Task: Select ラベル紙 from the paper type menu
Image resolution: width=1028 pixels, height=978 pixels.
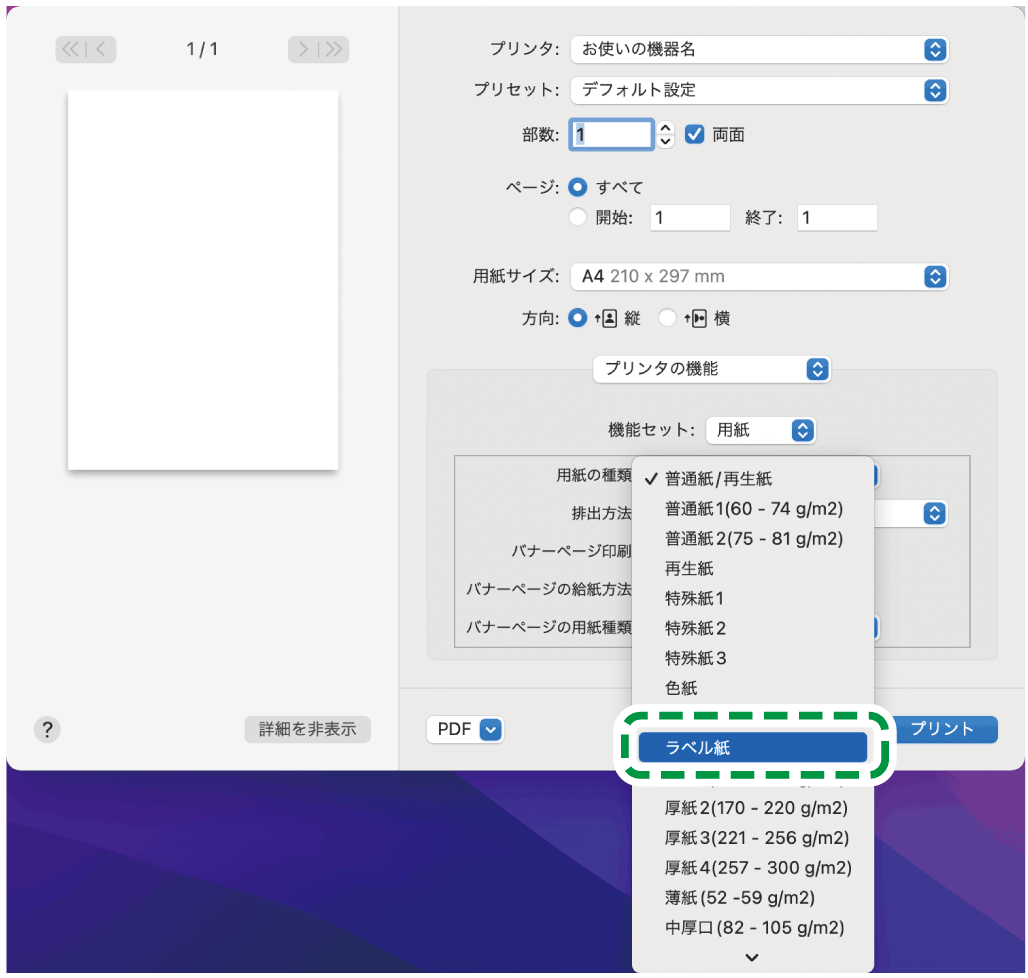Action: pos(753,746)
